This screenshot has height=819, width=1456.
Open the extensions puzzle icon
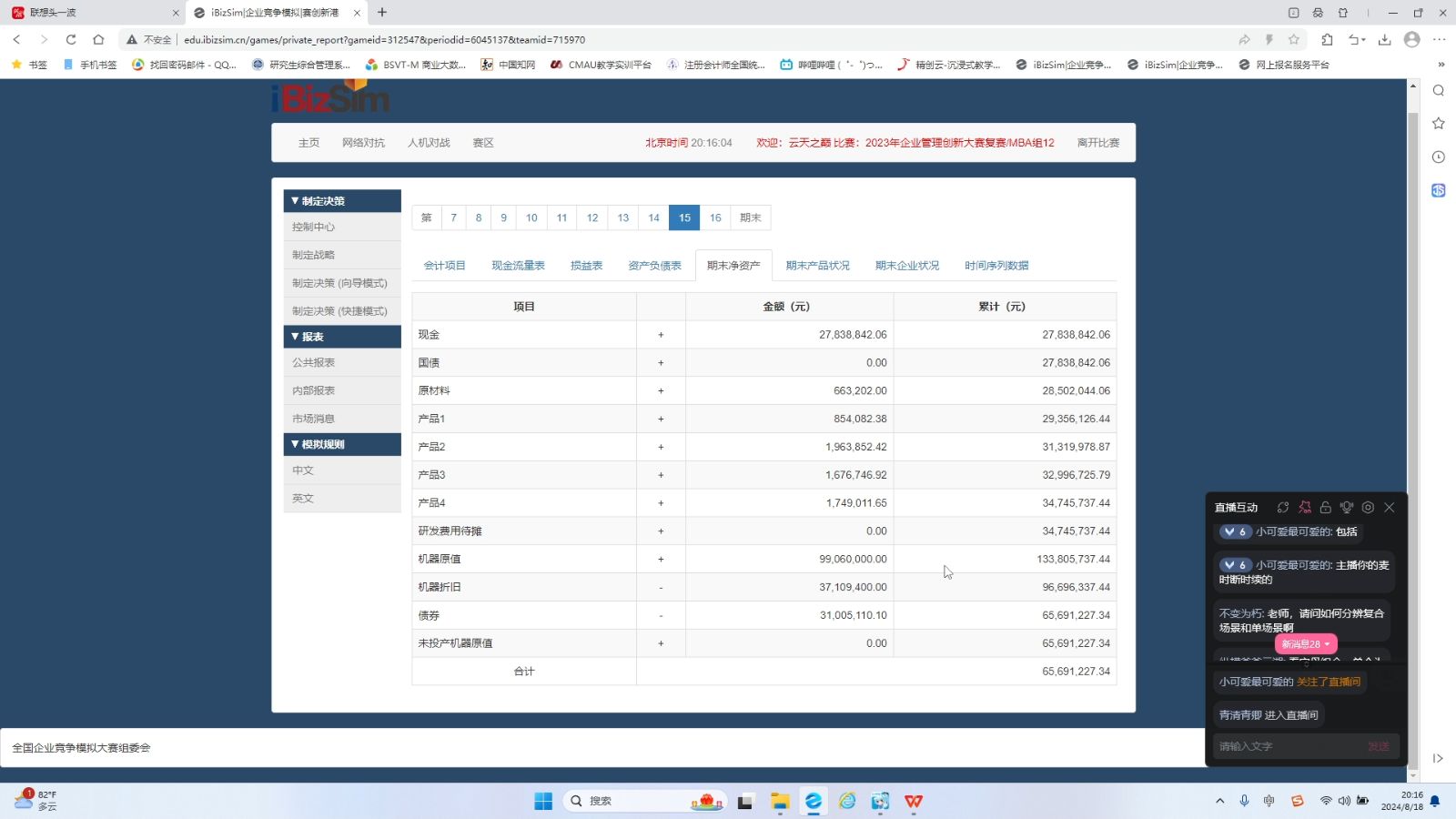coord(1327,39)
